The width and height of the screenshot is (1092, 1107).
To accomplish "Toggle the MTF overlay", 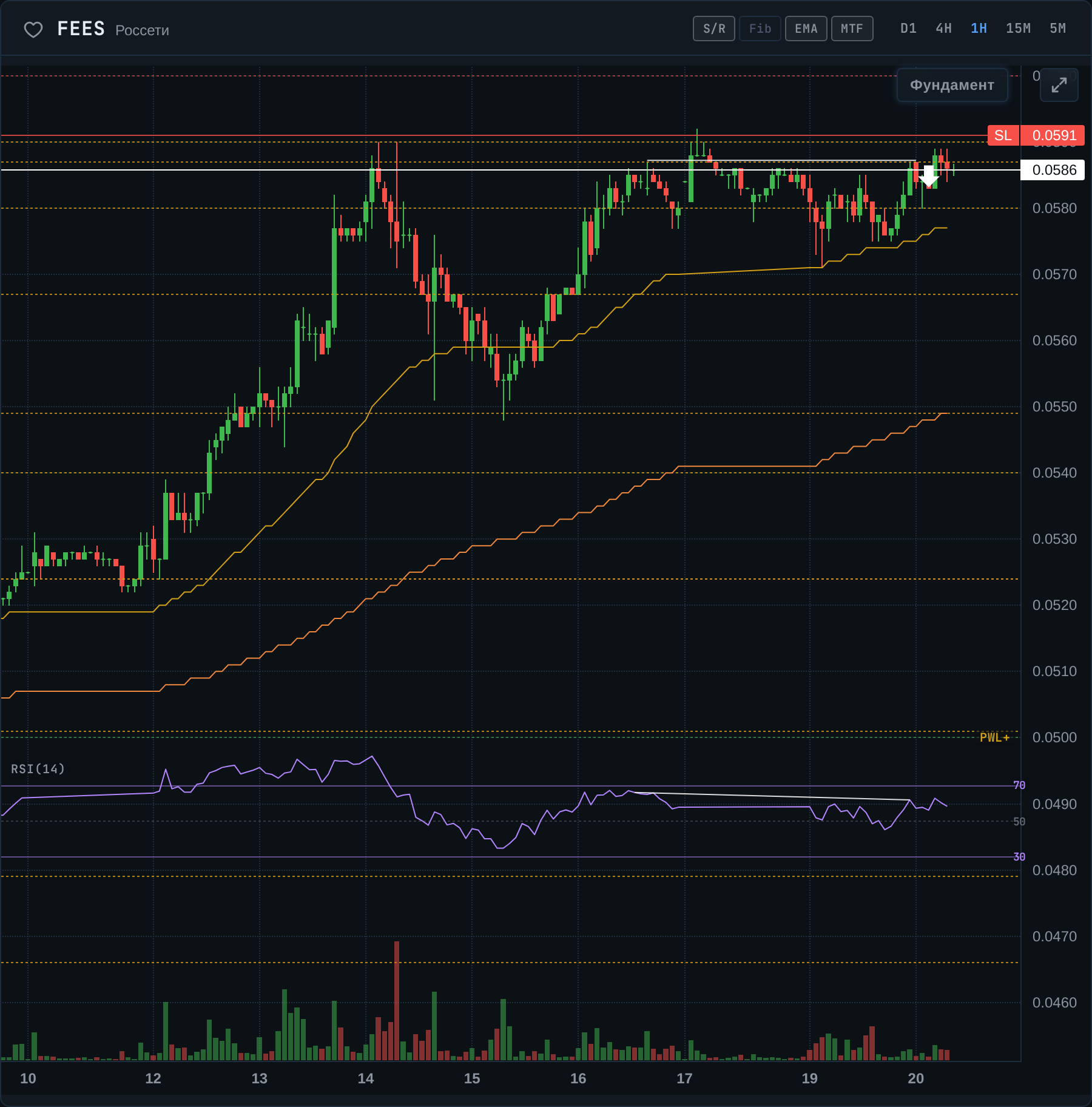I will 852,29.
